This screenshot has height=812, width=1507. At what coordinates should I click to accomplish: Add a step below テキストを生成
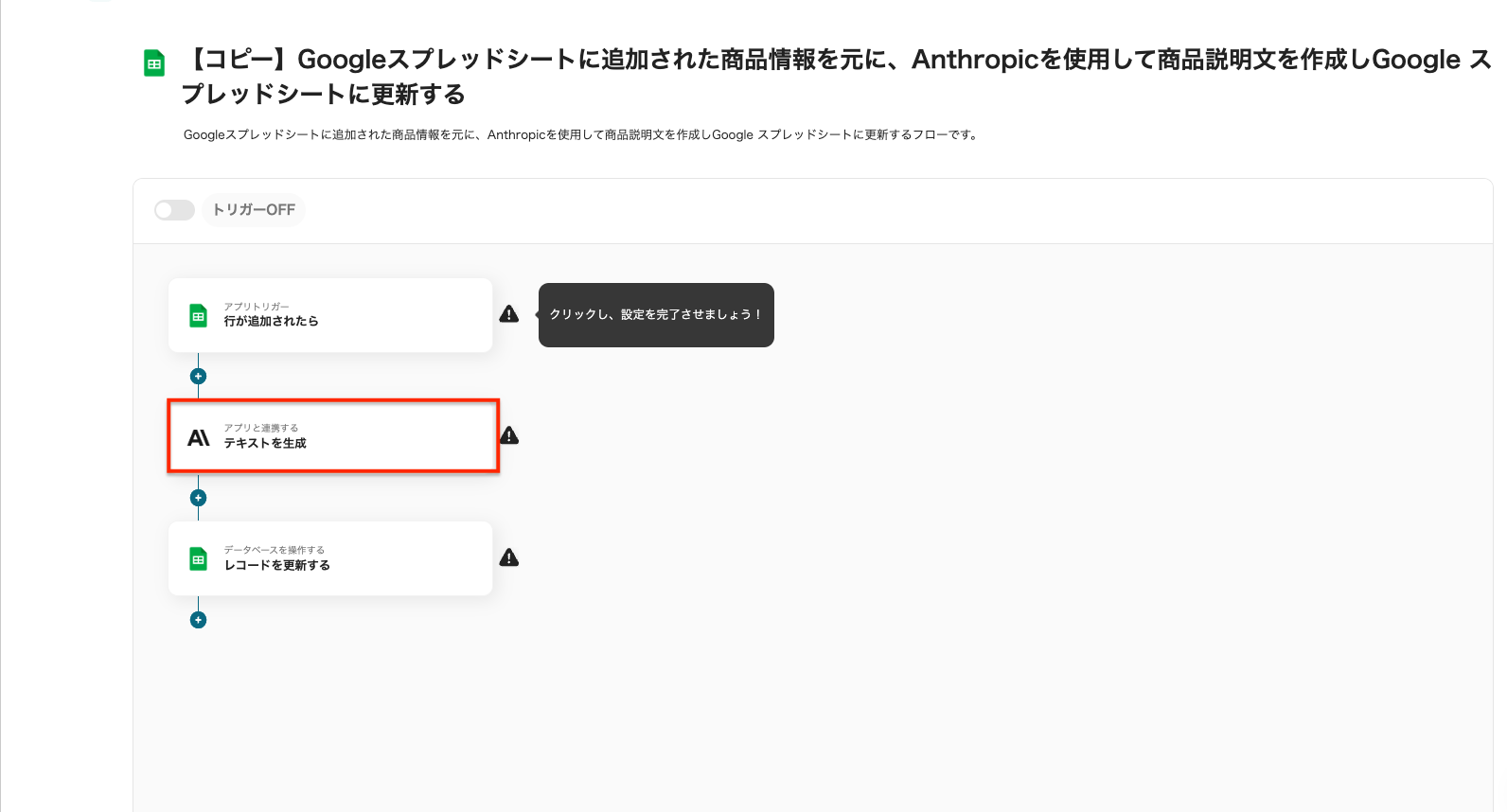click(198, 498)
